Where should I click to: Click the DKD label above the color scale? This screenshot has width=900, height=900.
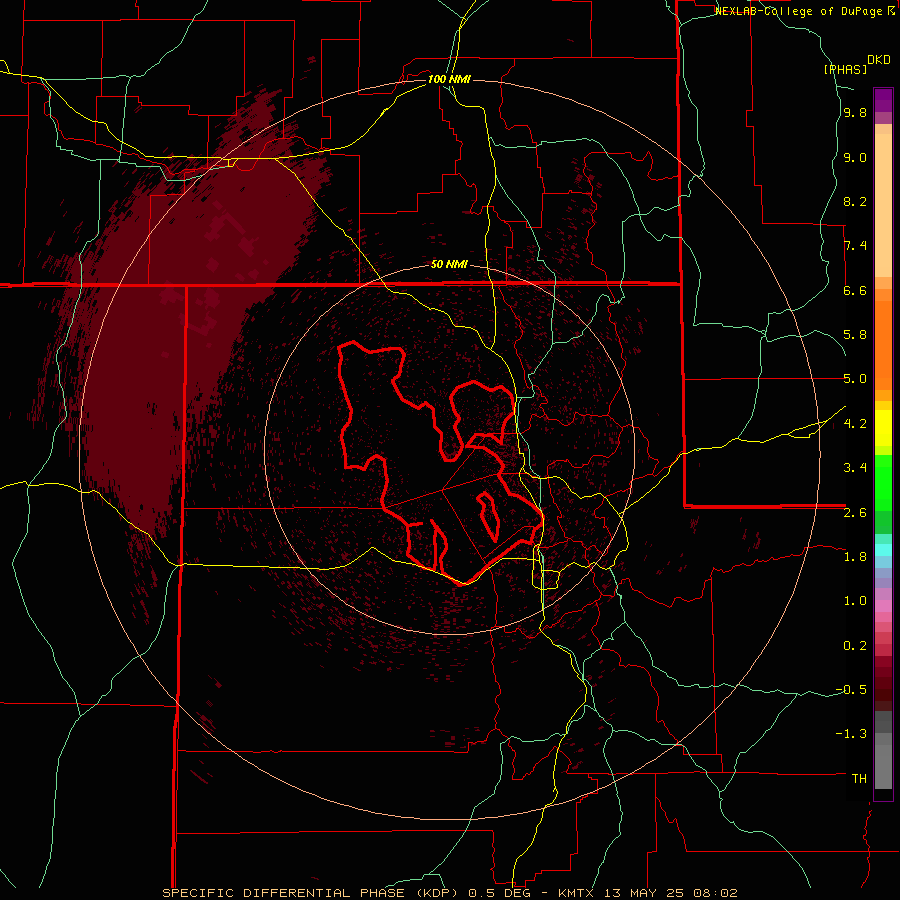pyautogui.click(x=879, y=60)
